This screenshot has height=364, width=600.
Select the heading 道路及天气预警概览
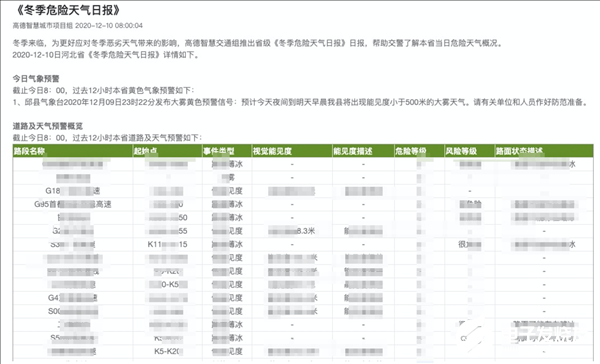click(48, 126)
